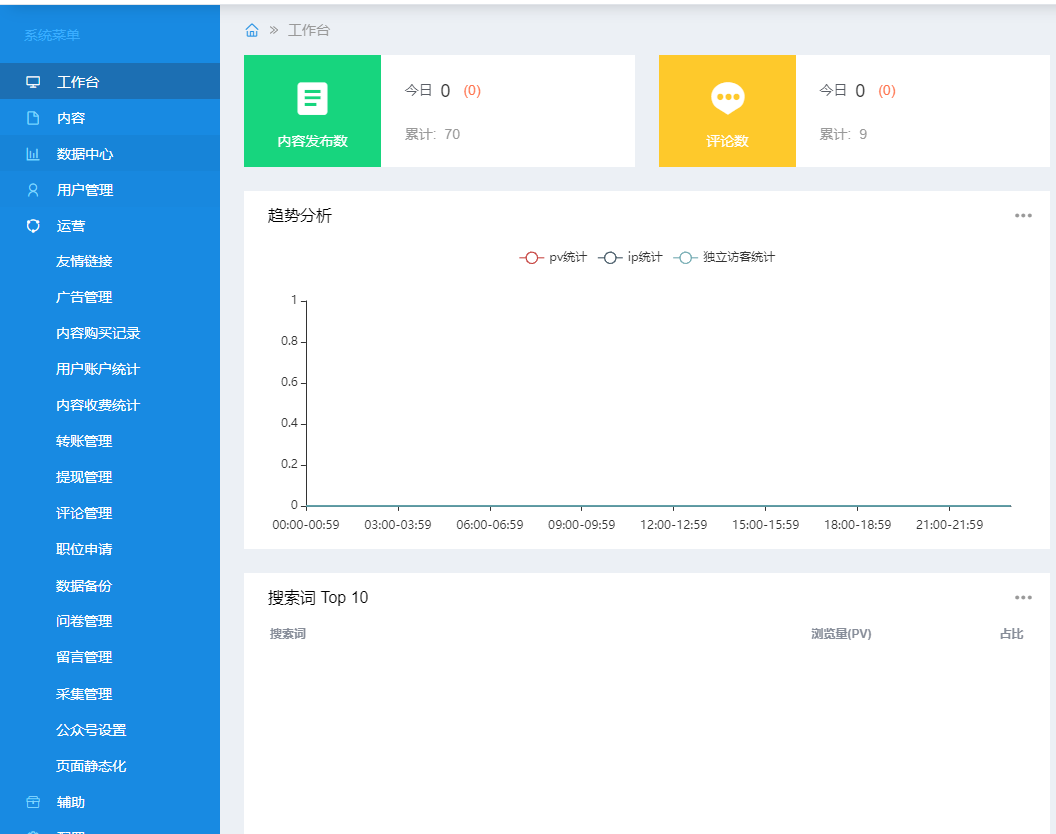Click the 工作台 breadcrumb text
This screenshot has height=834, width=1056.
point(309,30)
